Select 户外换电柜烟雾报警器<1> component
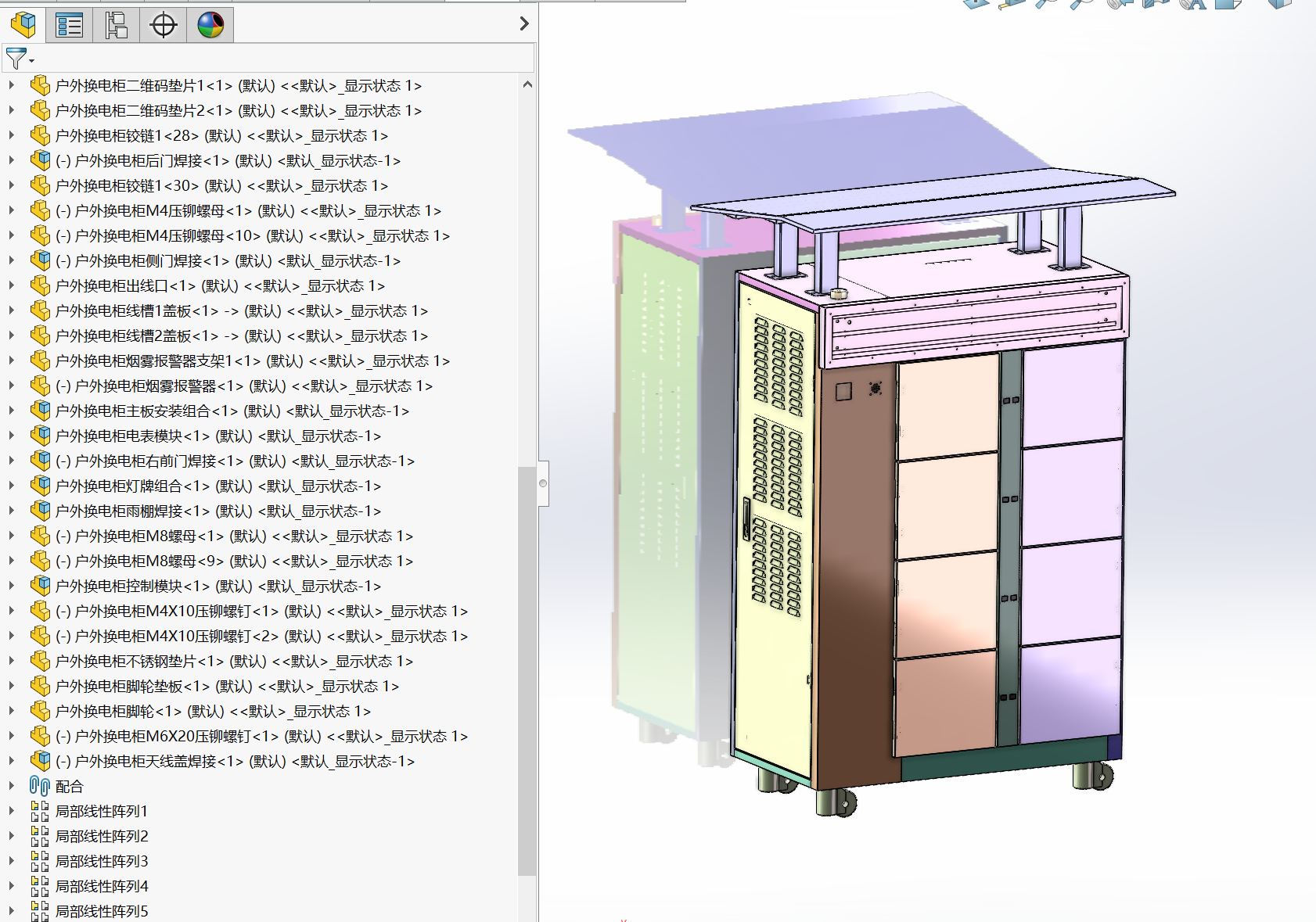 click(x=243, y=386)
